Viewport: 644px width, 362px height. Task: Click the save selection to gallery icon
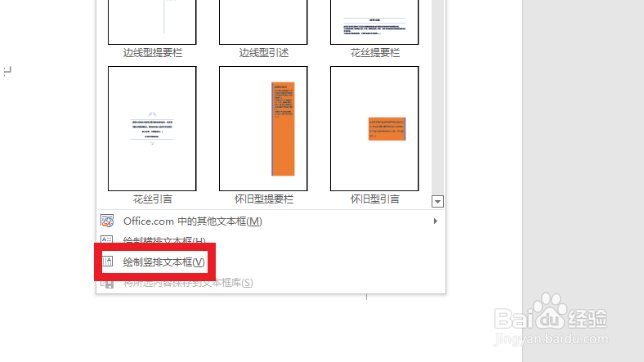coord(107,284)
